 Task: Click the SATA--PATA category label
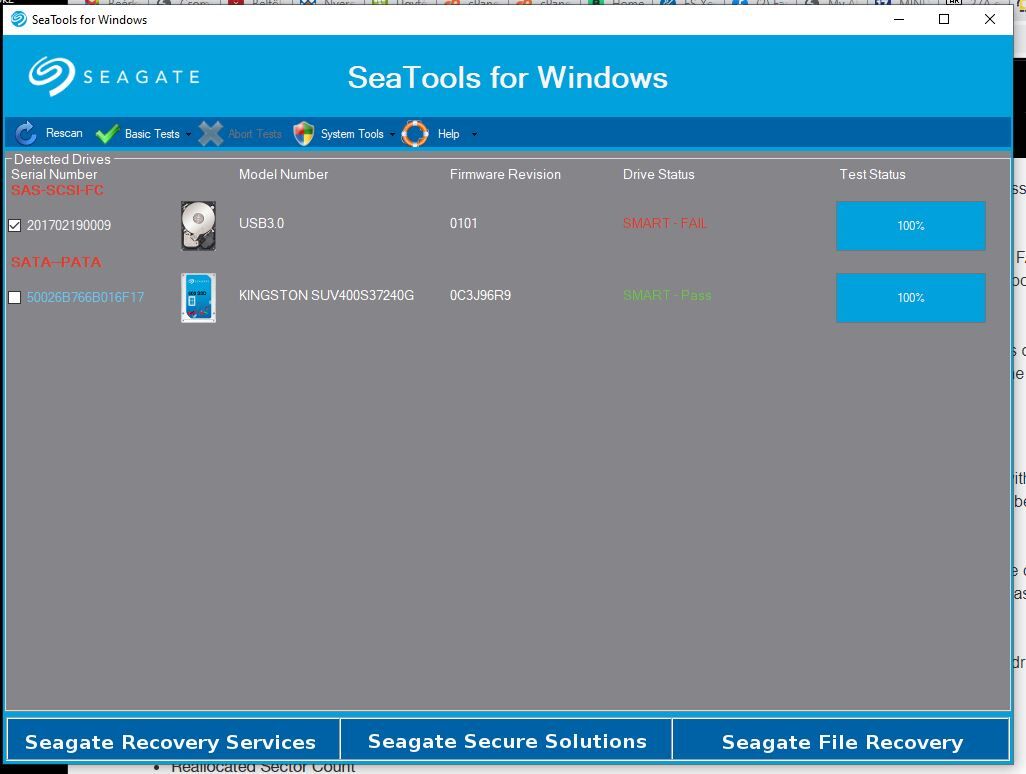pos(56,262)
